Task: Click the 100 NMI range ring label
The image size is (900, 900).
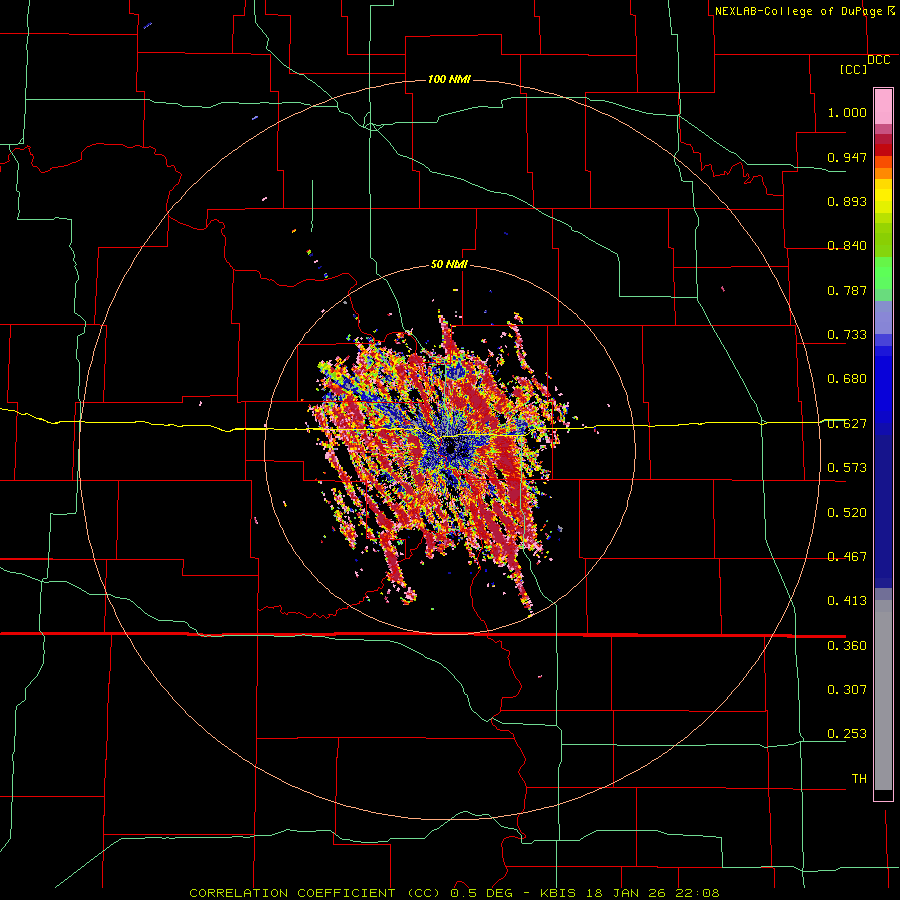Action: coord(449,79)
